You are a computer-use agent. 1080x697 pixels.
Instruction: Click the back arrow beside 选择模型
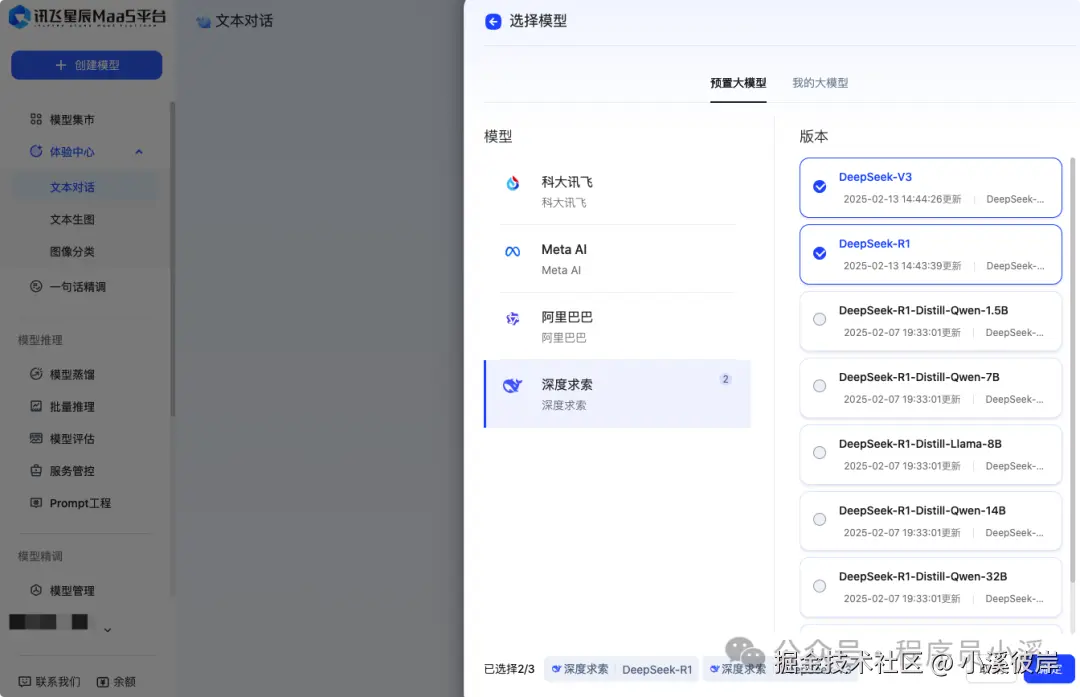pos(492,21)
